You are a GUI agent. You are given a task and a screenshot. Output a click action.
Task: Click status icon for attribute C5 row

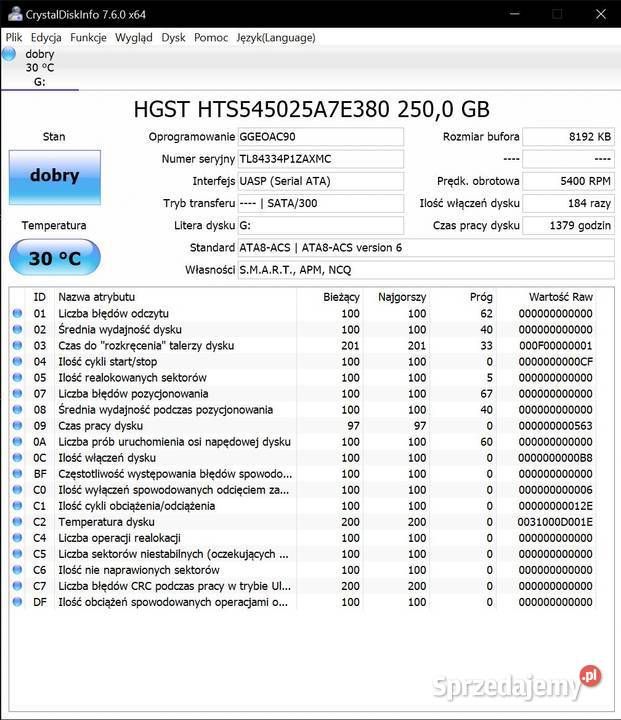pos(17,554)
